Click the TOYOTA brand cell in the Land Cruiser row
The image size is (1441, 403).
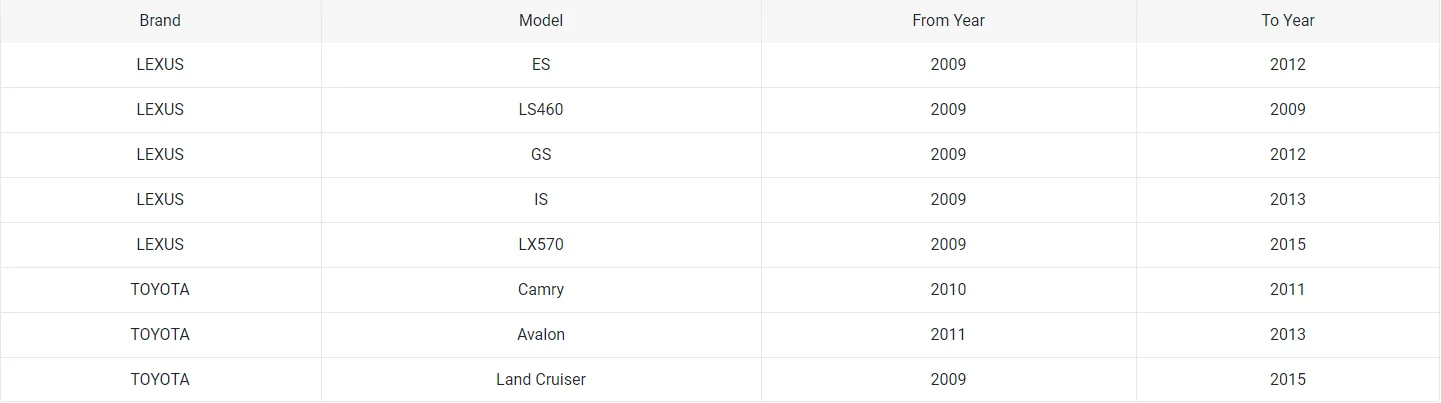[160, 380]
